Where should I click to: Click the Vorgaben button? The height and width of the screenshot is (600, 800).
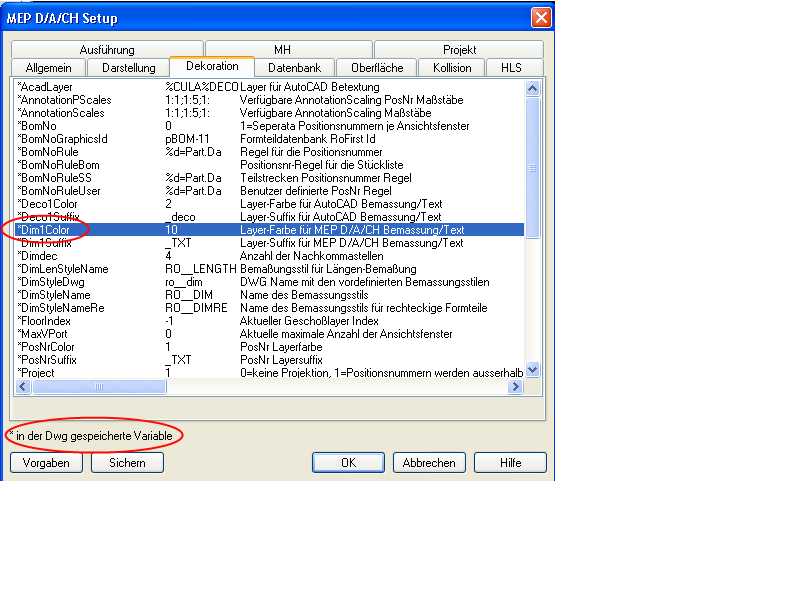46,463
